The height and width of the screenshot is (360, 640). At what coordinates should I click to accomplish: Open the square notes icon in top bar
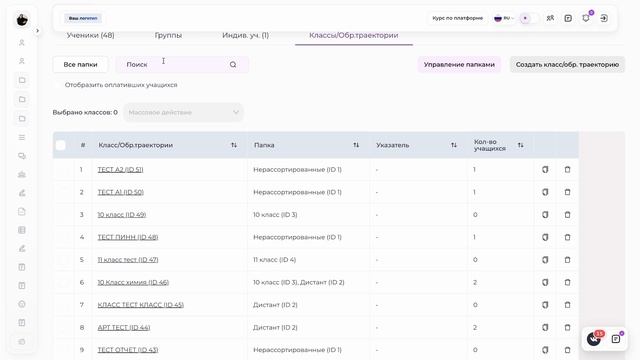pyautogui.click(x=568, y=18)
